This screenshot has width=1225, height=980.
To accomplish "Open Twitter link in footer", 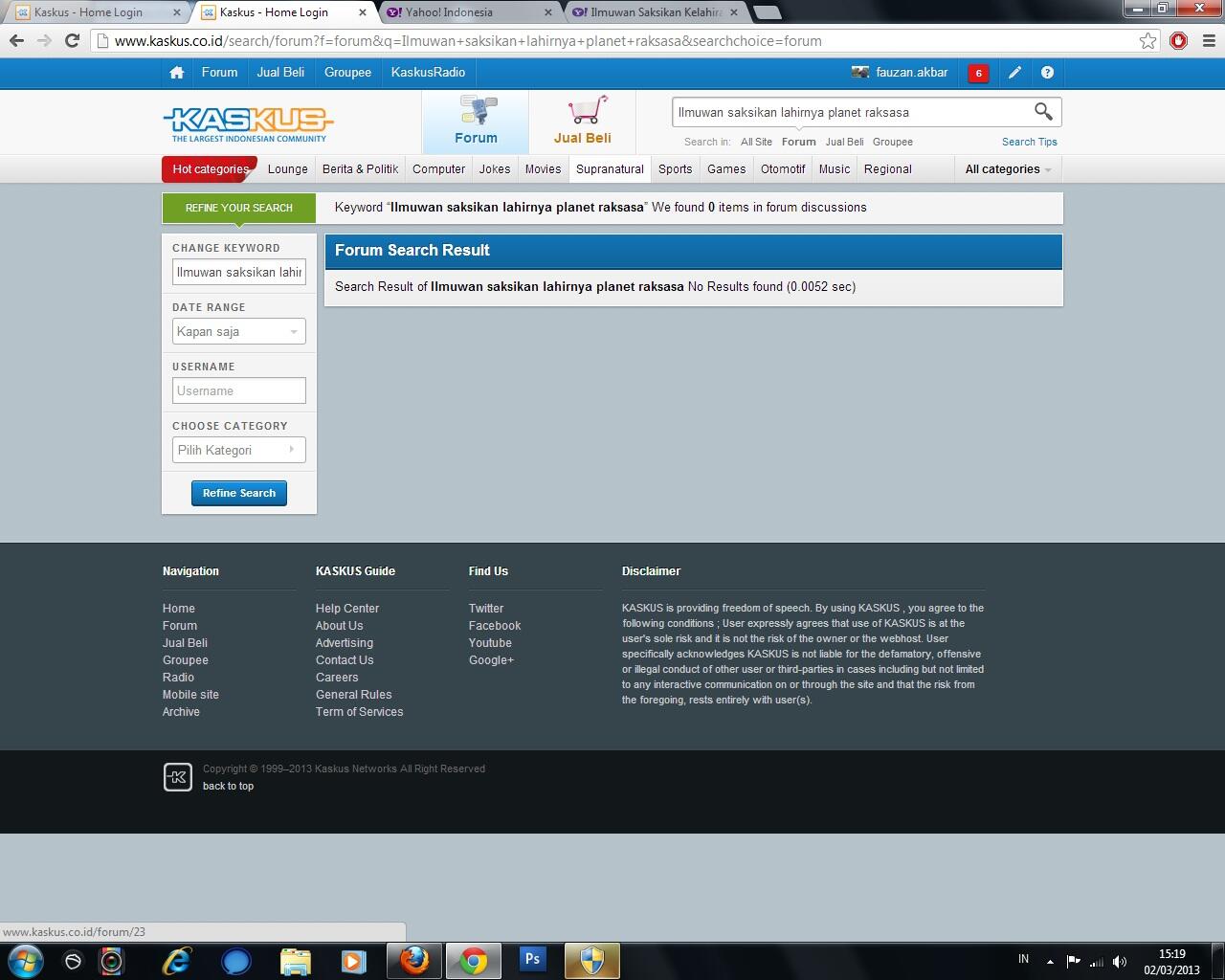I will 486,609.
